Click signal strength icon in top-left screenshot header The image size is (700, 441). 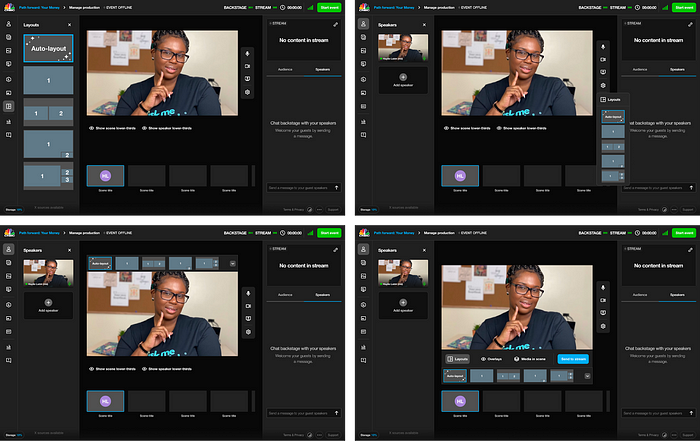(x=310, y=8)
